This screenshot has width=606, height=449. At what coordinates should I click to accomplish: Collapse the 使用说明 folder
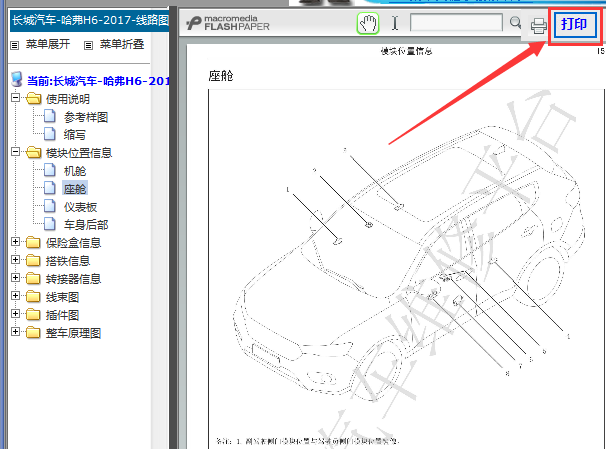click(15, 97)
